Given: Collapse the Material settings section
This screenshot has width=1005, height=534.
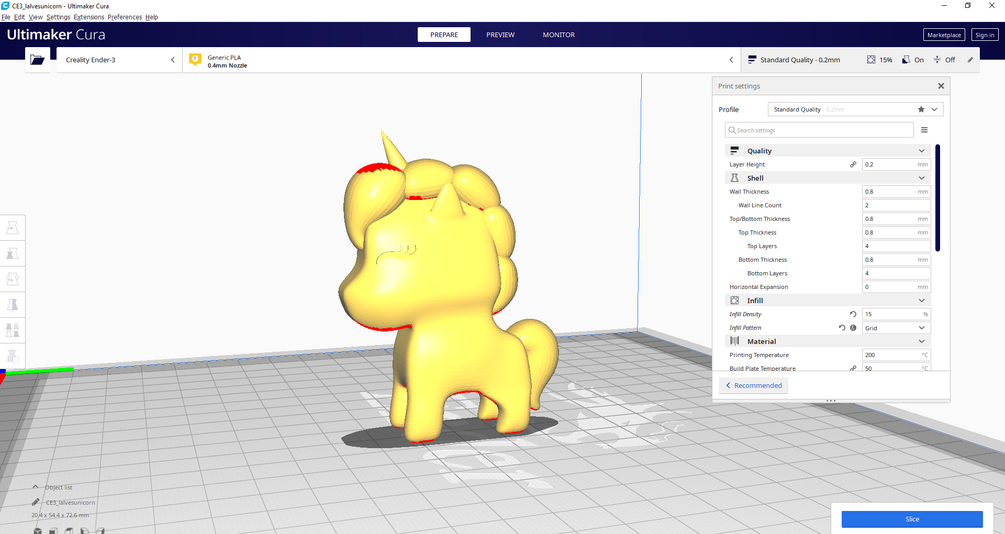Looking at the screenshot, I should [x=922, y=342].
